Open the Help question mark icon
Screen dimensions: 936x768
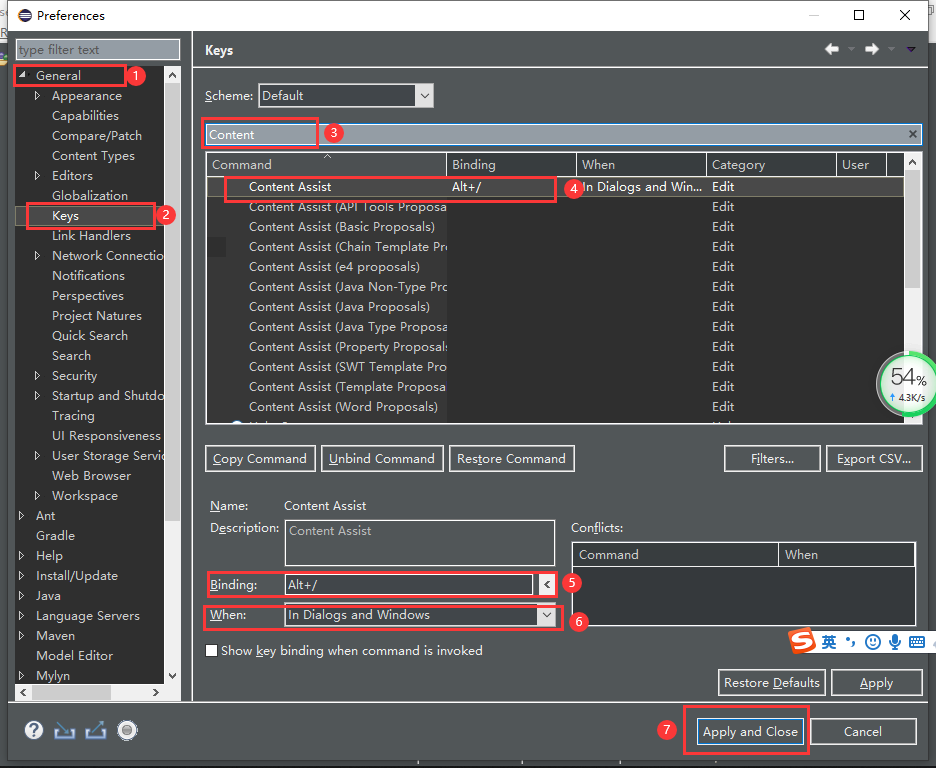coord(34,730)
